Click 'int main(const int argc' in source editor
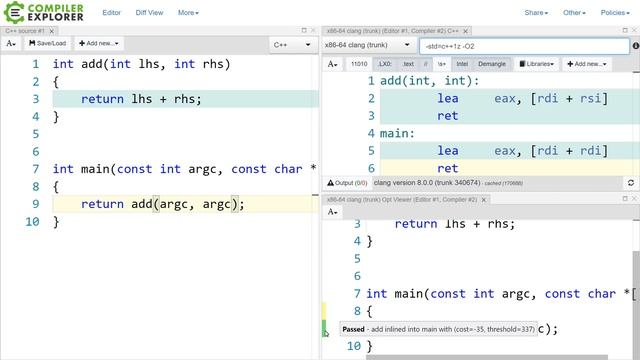 click(x=137, y=169)
